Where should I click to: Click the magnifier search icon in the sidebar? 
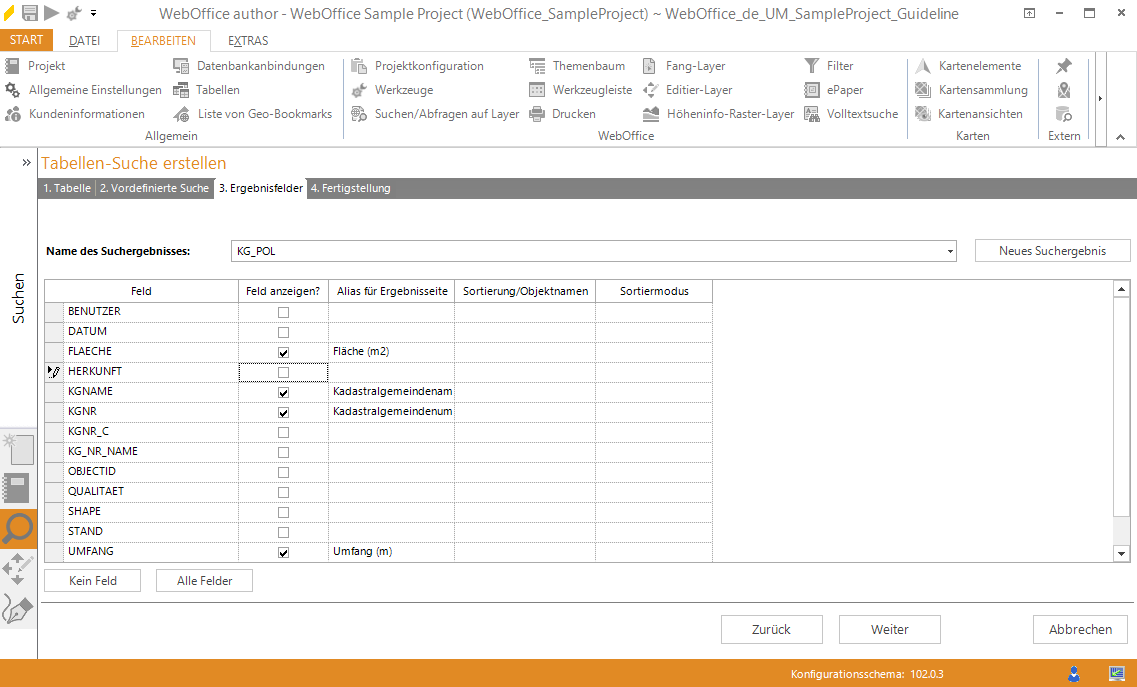click(18, 529)
